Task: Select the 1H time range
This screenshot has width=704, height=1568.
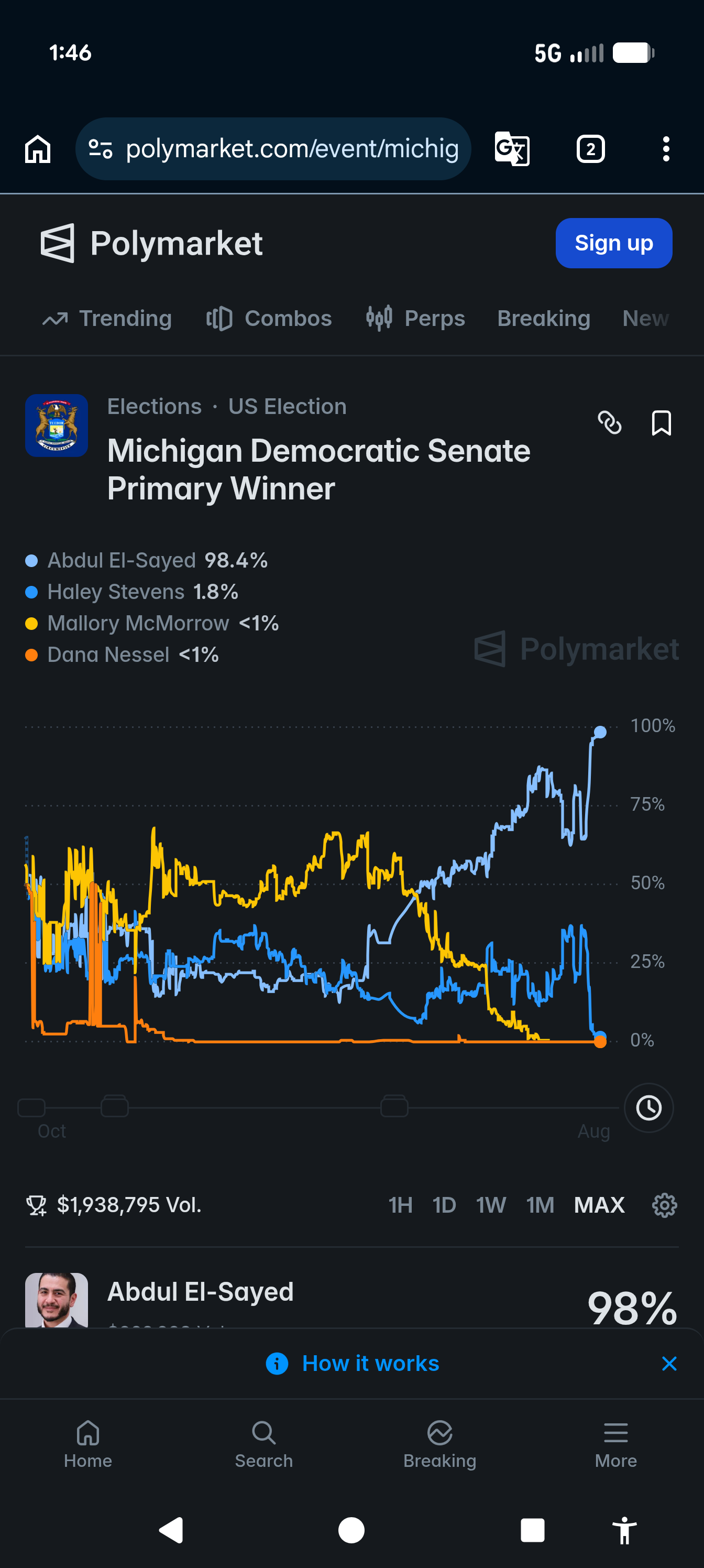Action: click(x=400, y=1205)
